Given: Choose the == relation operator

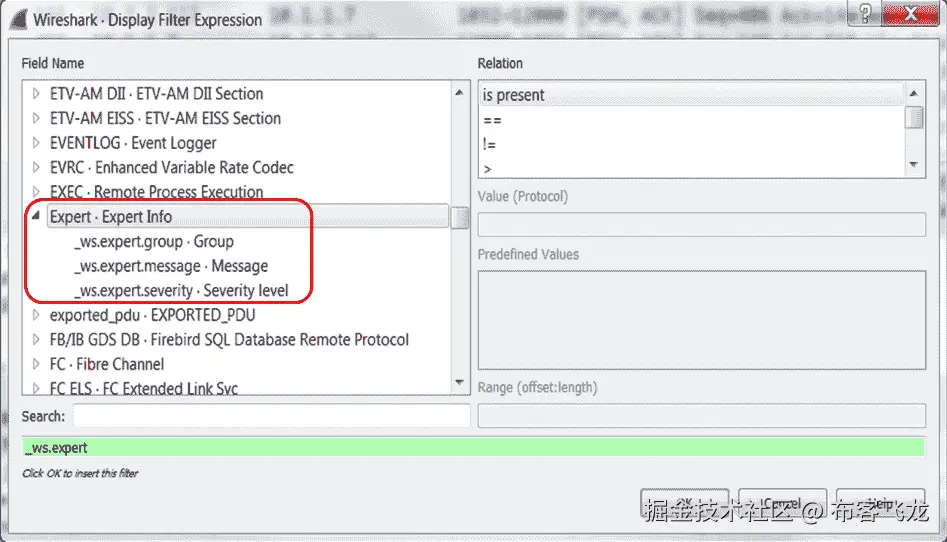Looking at the screenshot, I should (x=692, y=120).
